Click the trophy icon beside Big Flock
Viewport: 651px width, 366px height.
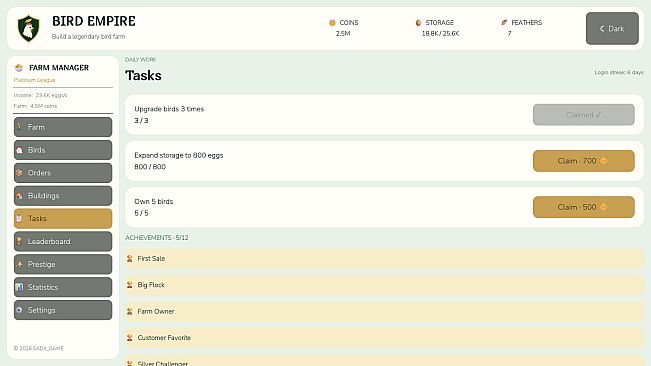130,285
